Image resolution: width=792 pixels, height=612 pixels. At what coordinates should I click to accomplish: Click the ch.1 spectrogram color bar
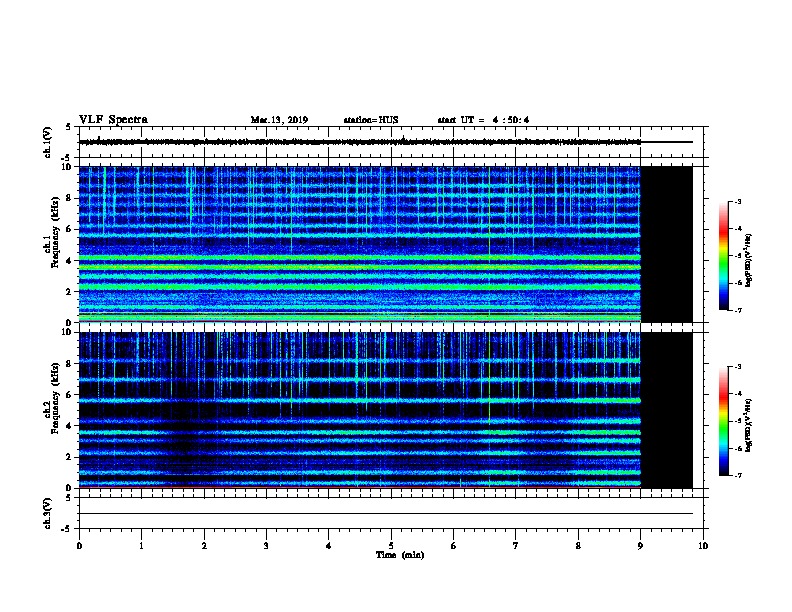point(723,256)
